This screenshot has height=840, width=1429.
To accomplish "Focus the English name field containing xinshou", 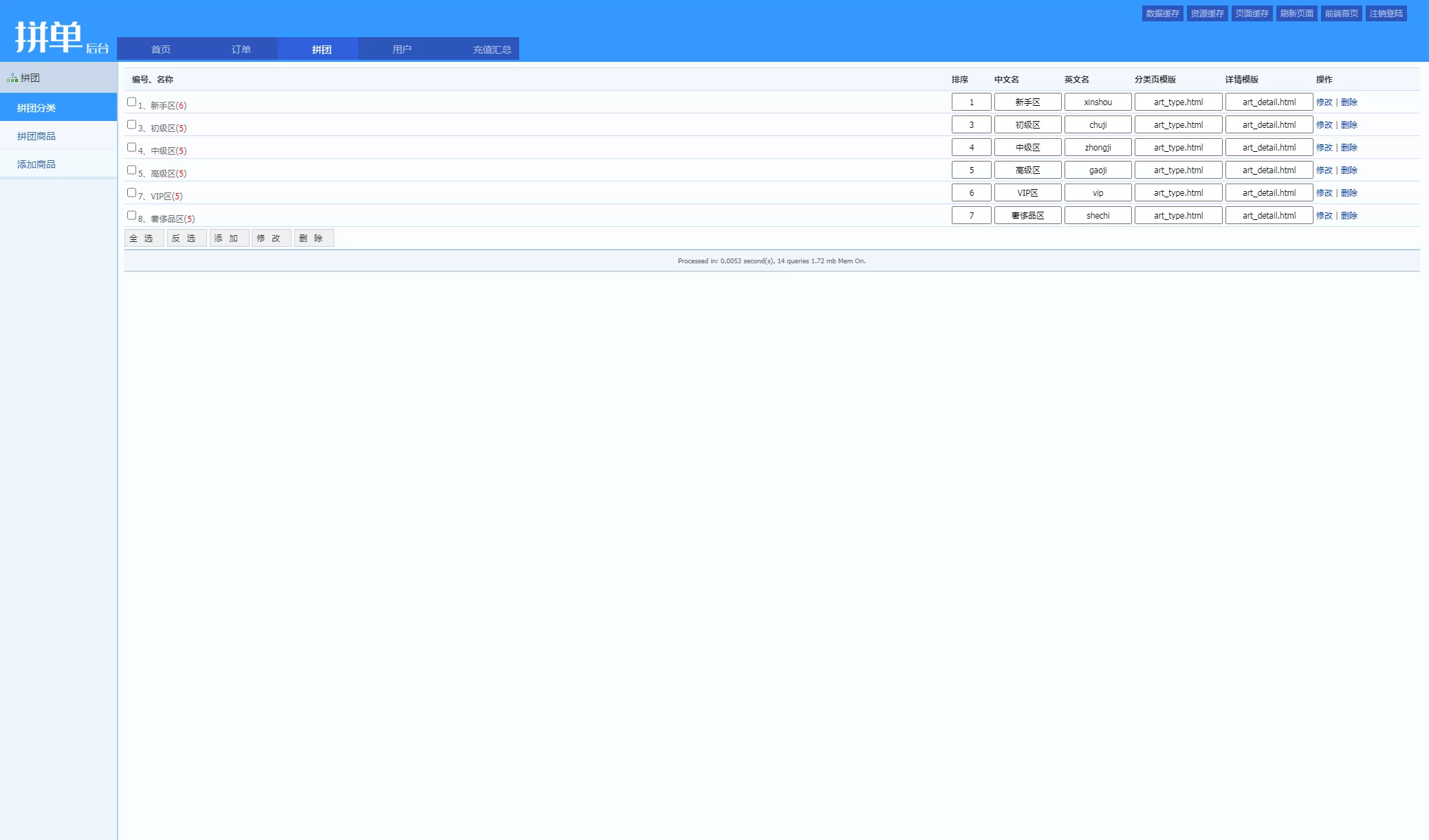I will click(x=1098, y=102).
